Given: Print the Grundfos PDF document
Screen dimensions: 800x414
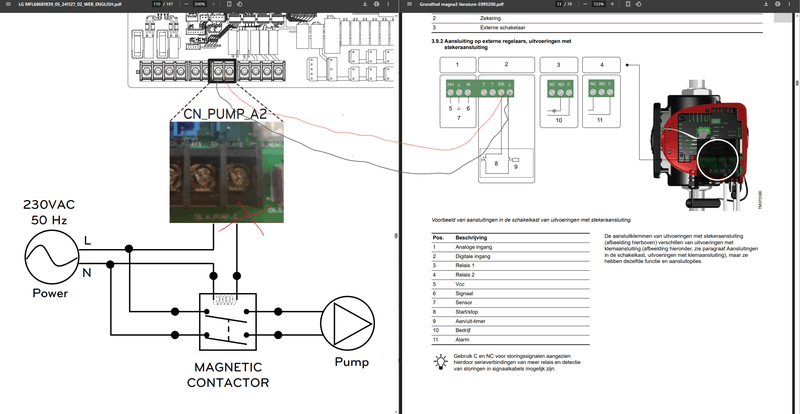Looking at the screenshot, I should [x=777, y=4].
